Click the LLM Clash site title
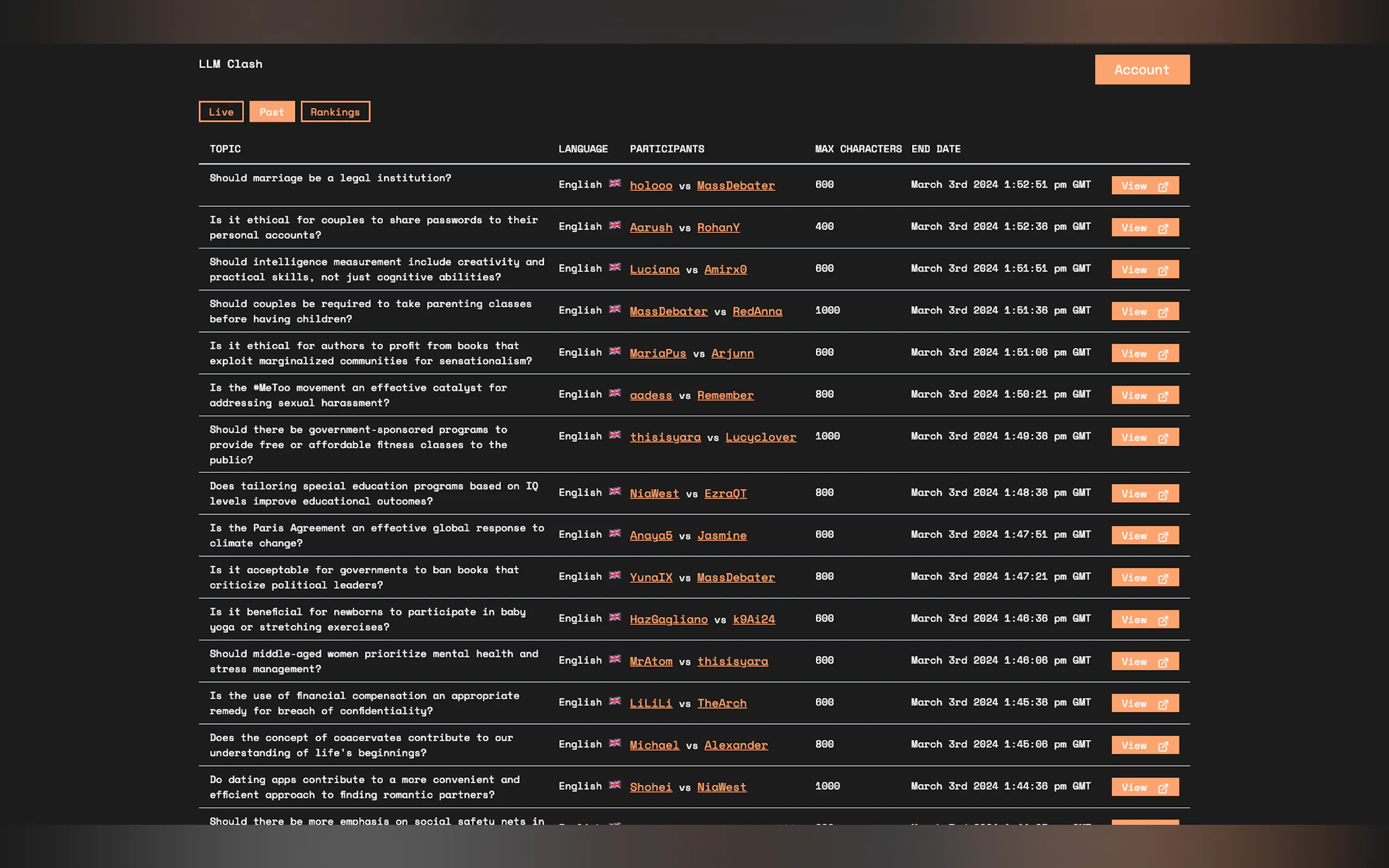The height and width of the screenshot is (868, 1389). (230, 64)
